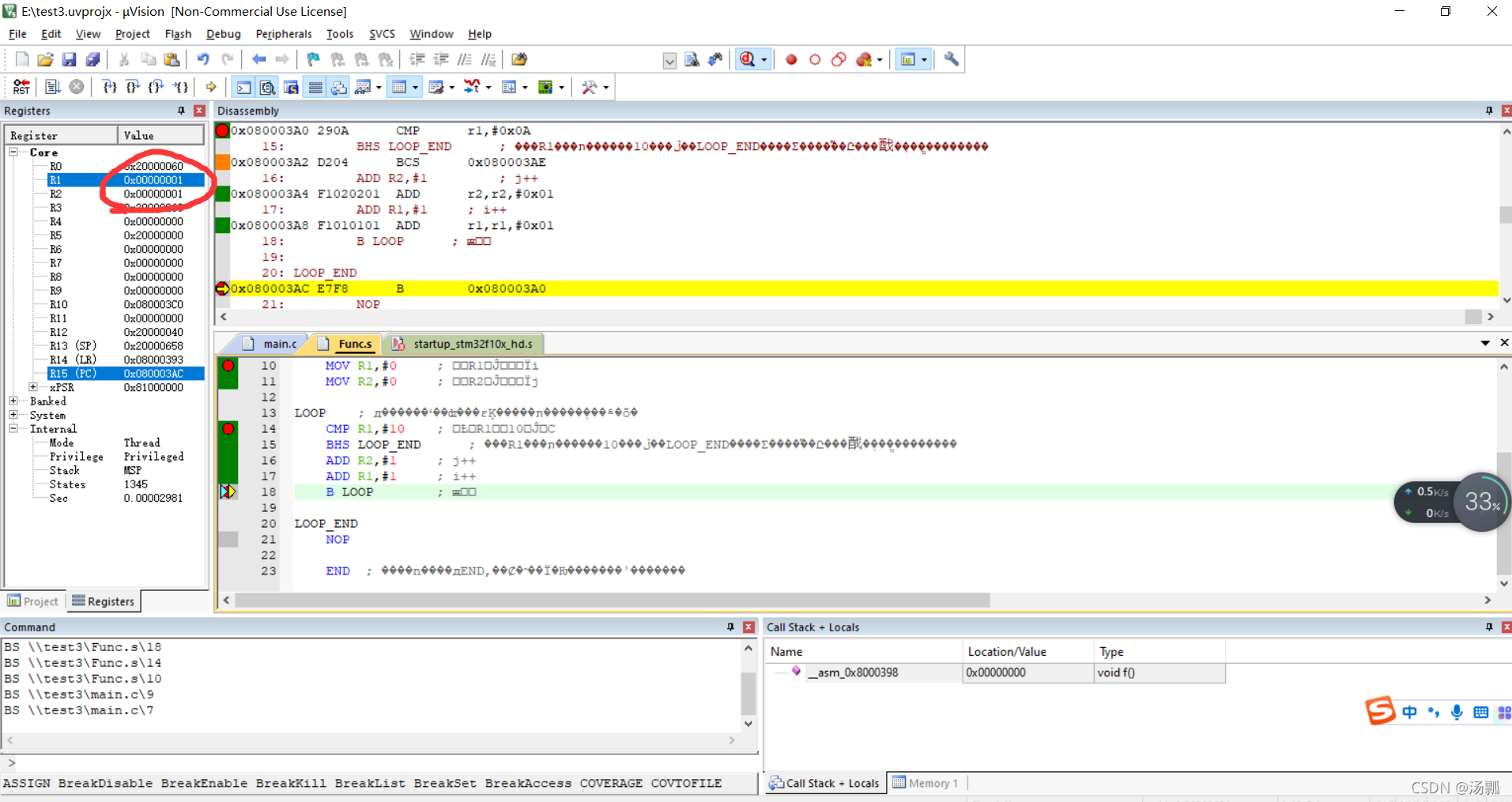Switch to the Project panel tab
Image resolution: width=1512 pixels, height=802 pixels.
33,601
